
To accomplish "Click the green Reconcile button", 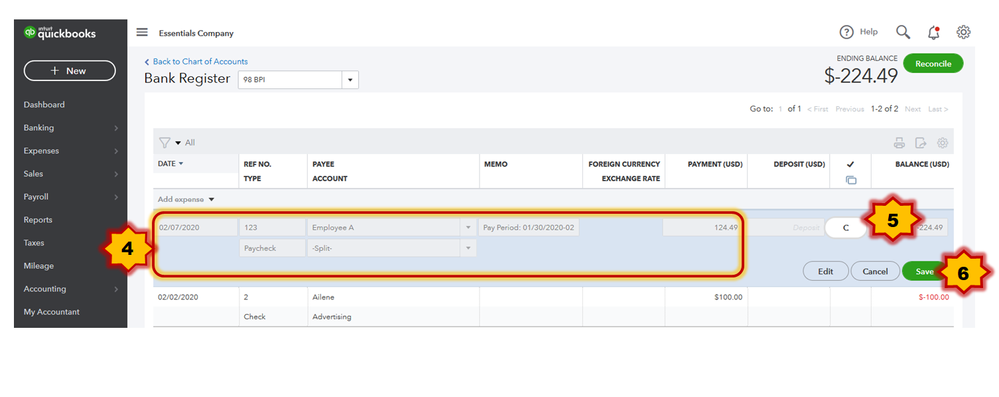I will (933, 64).
